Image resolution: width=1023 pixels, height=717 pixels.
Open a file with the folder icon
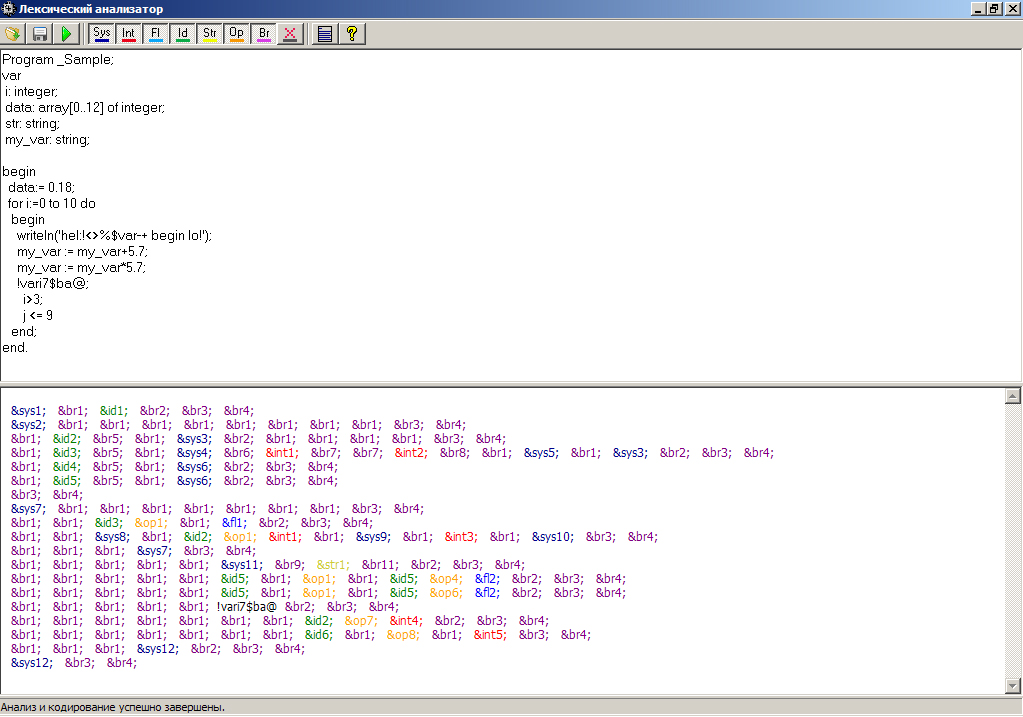[13, 34]
